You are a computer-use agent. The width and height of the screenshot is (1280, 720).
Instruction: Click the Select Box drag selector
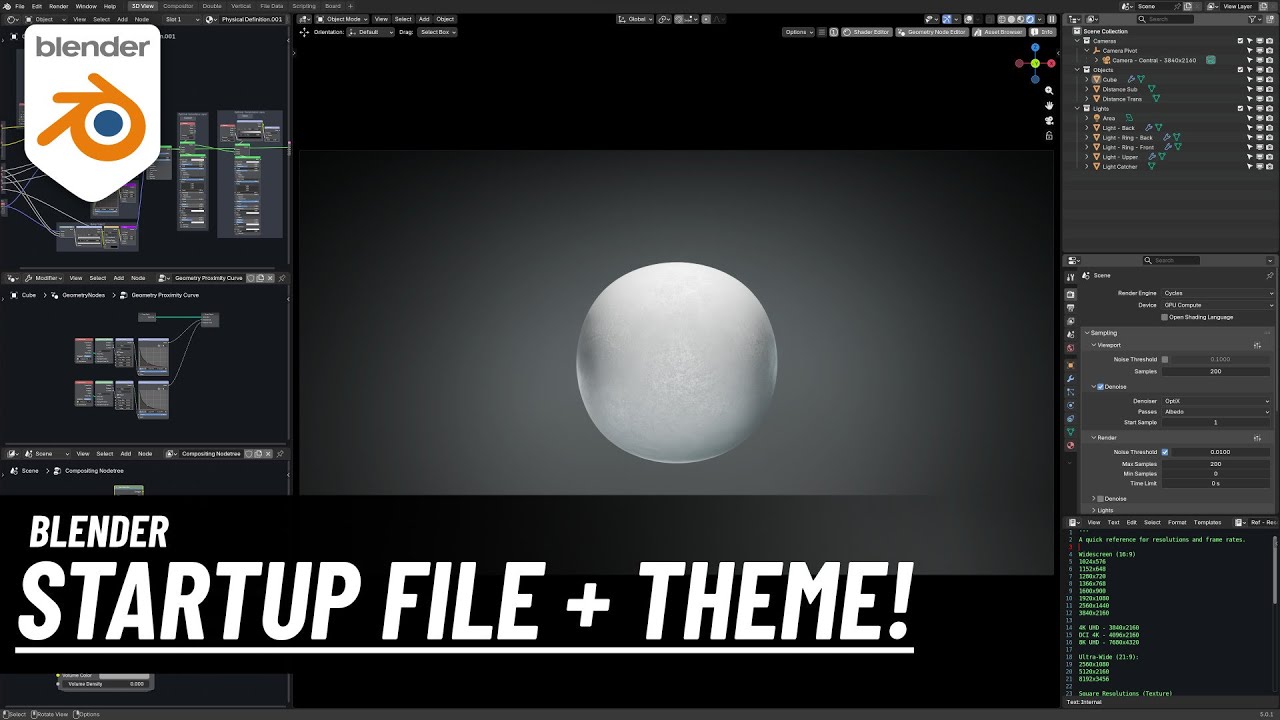(x=438, y=32)
